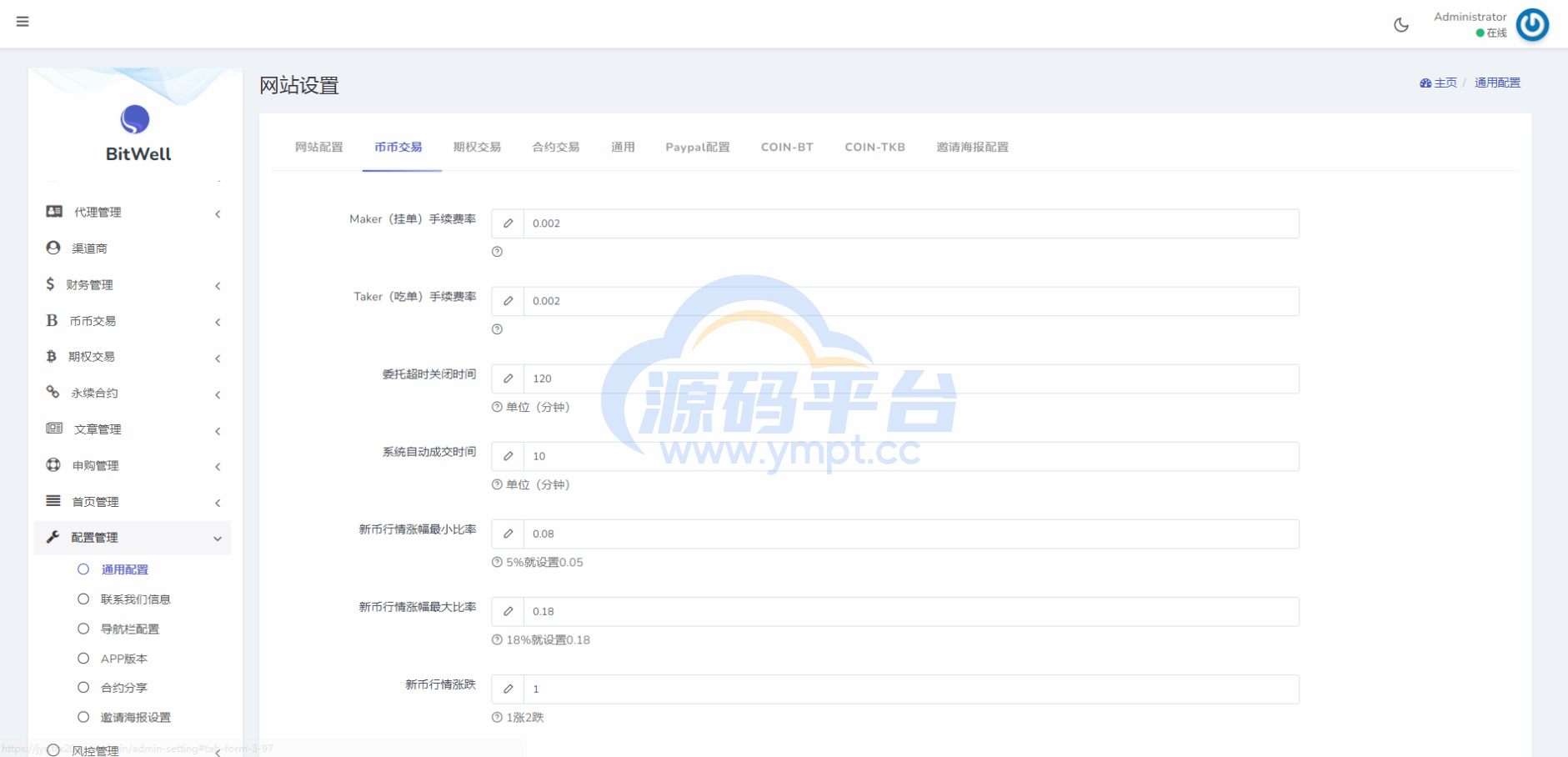Image resolution: width=1568 pixels, height=757 pixels.
Task: Open the 合约交易 tab
Action: coord(556,147)
